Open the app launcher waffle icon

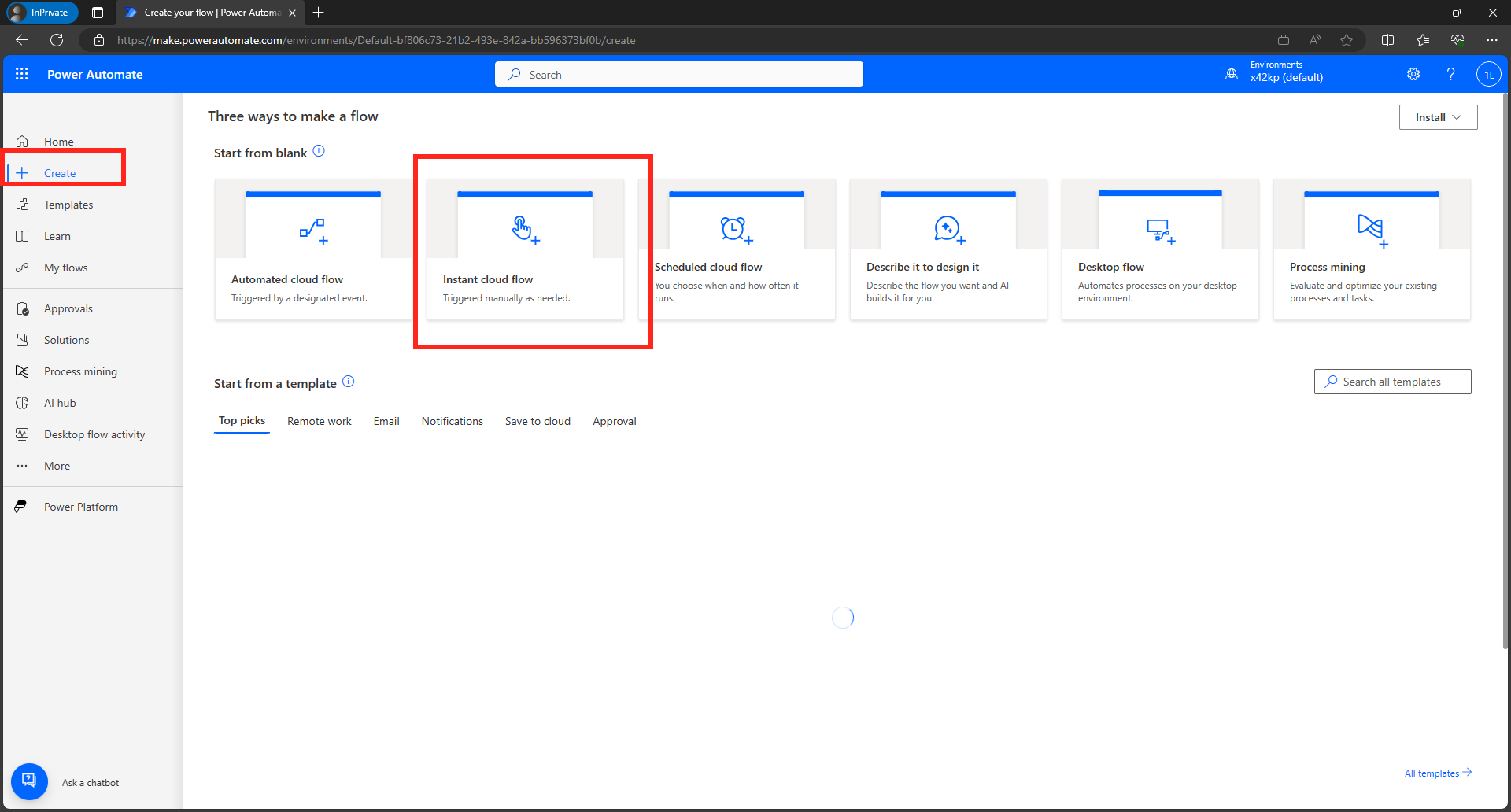click(22, 74)
